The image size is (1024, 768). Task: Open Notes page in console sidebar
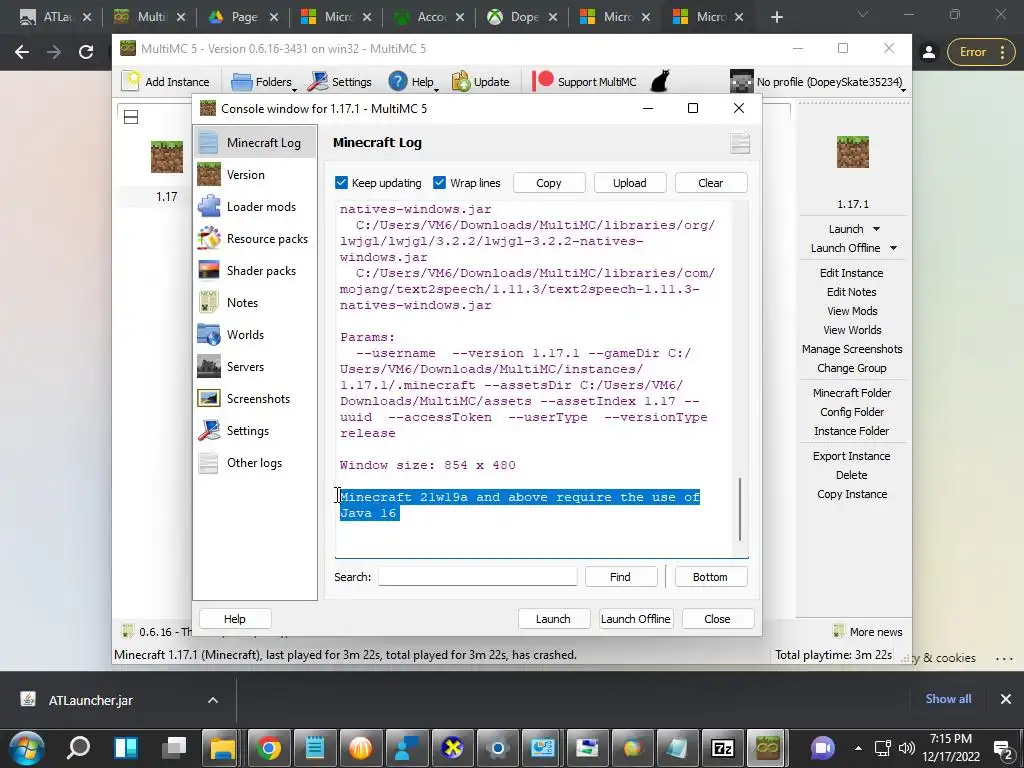[x=255, y=302]
